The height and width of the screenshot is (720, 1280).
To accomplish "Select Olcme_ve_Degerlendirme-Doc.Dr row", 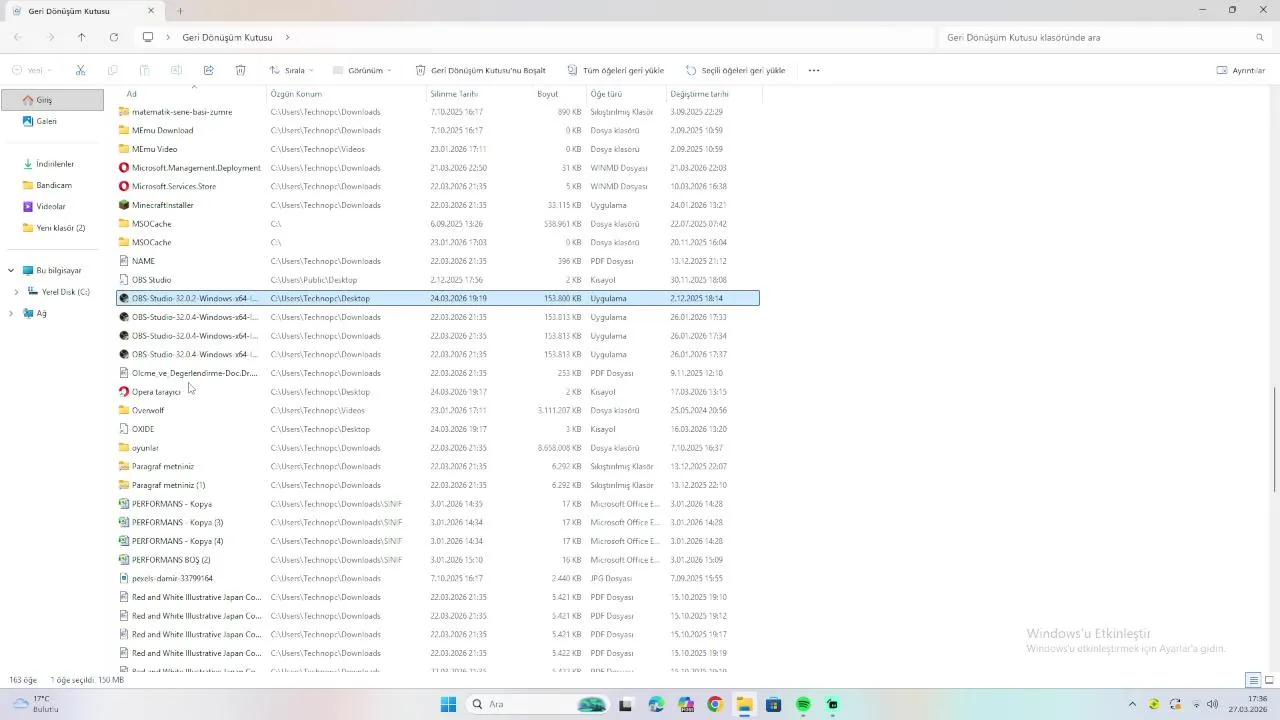I will tap(438, 373).
